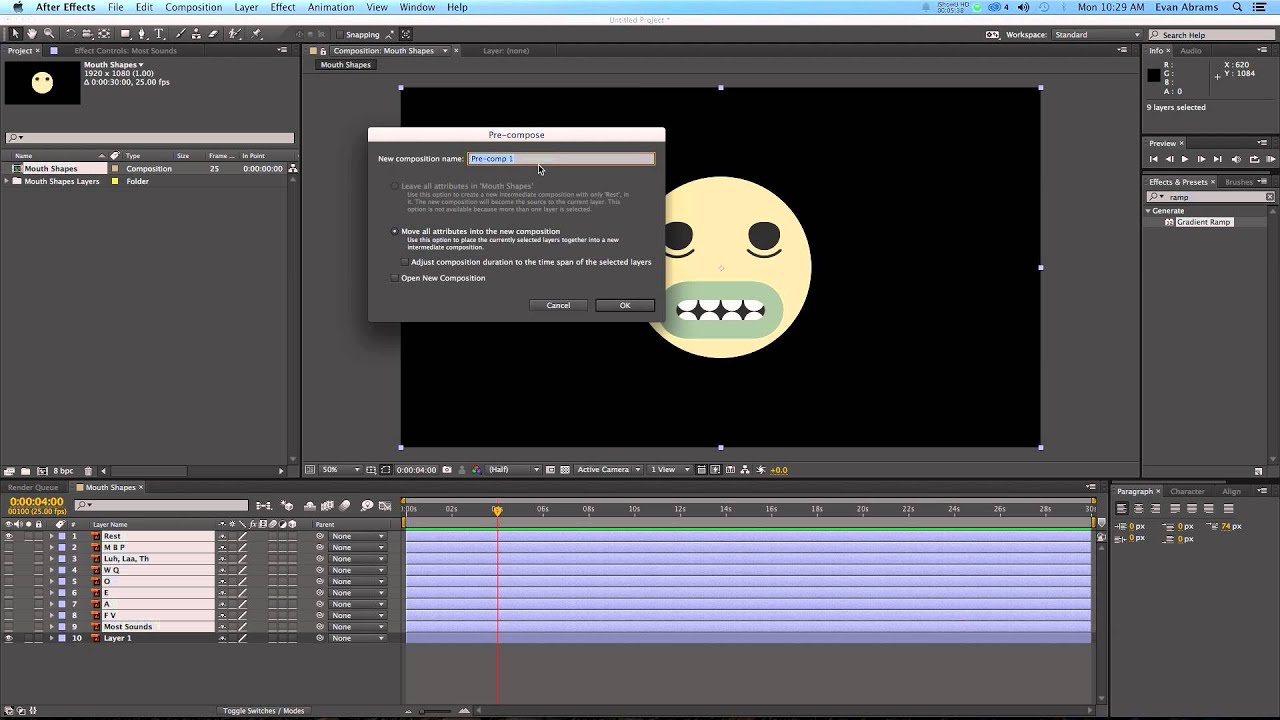
Task: Select Move all attributes radio button
Action: point(395,231)
